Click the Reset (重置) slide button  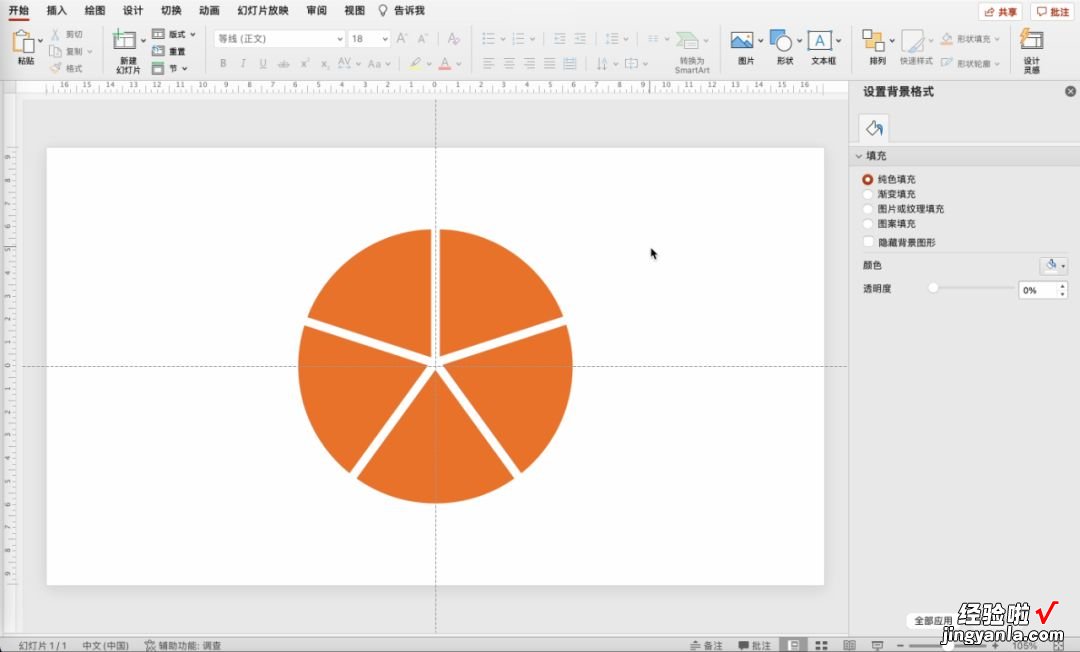(x=169, y=52)
